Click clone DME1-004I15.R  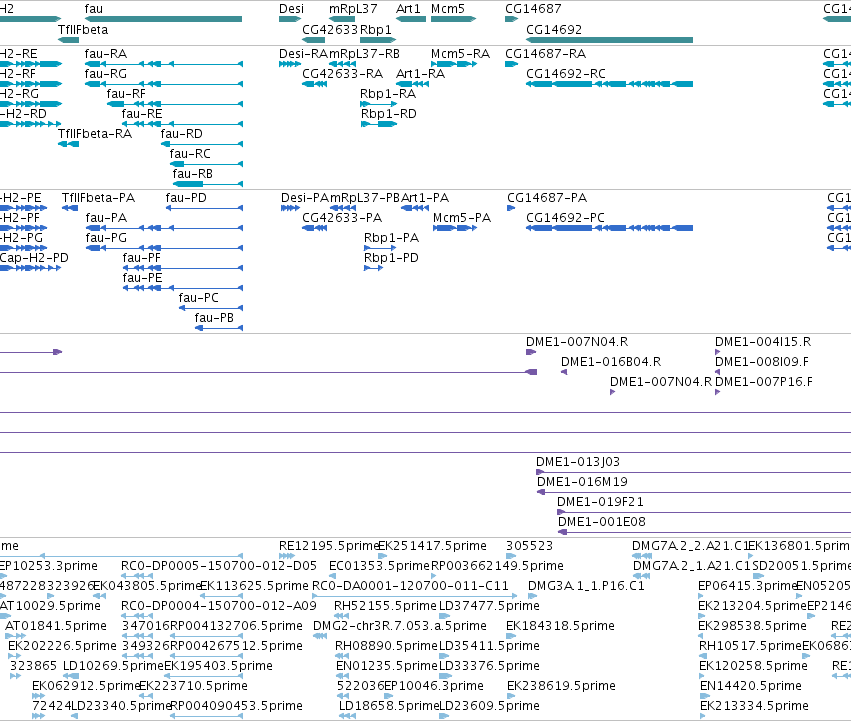point(763,341)
